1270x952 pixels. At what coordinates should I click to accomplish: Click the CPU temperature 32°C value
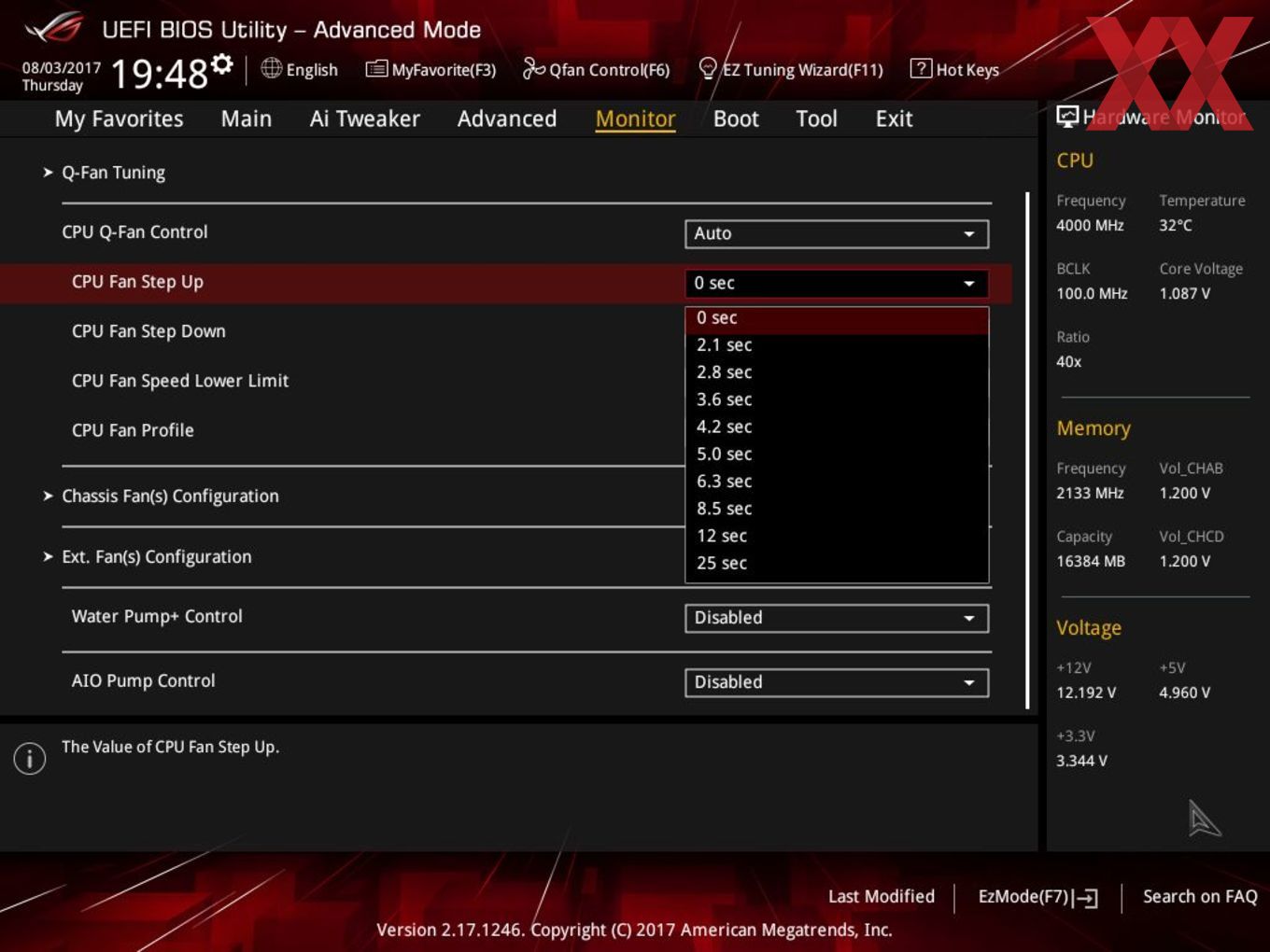pyautogui.click(x=1176, y=225)
